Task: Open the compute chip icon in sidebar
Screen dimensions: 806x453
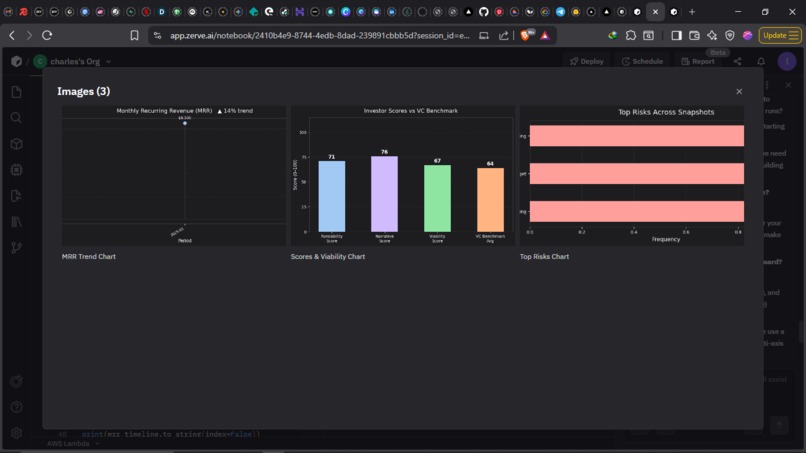Action: [16, 170]
